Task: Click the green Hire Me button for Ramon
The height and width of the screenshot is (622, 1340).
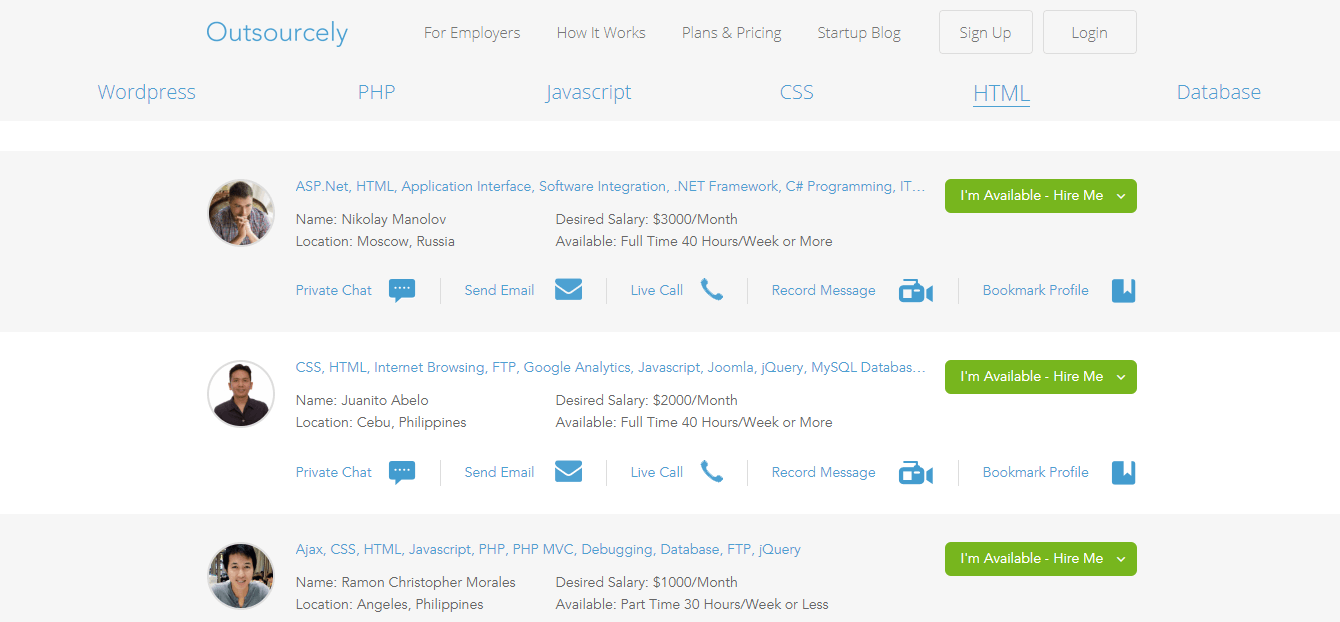Action: pos(1030,559)
